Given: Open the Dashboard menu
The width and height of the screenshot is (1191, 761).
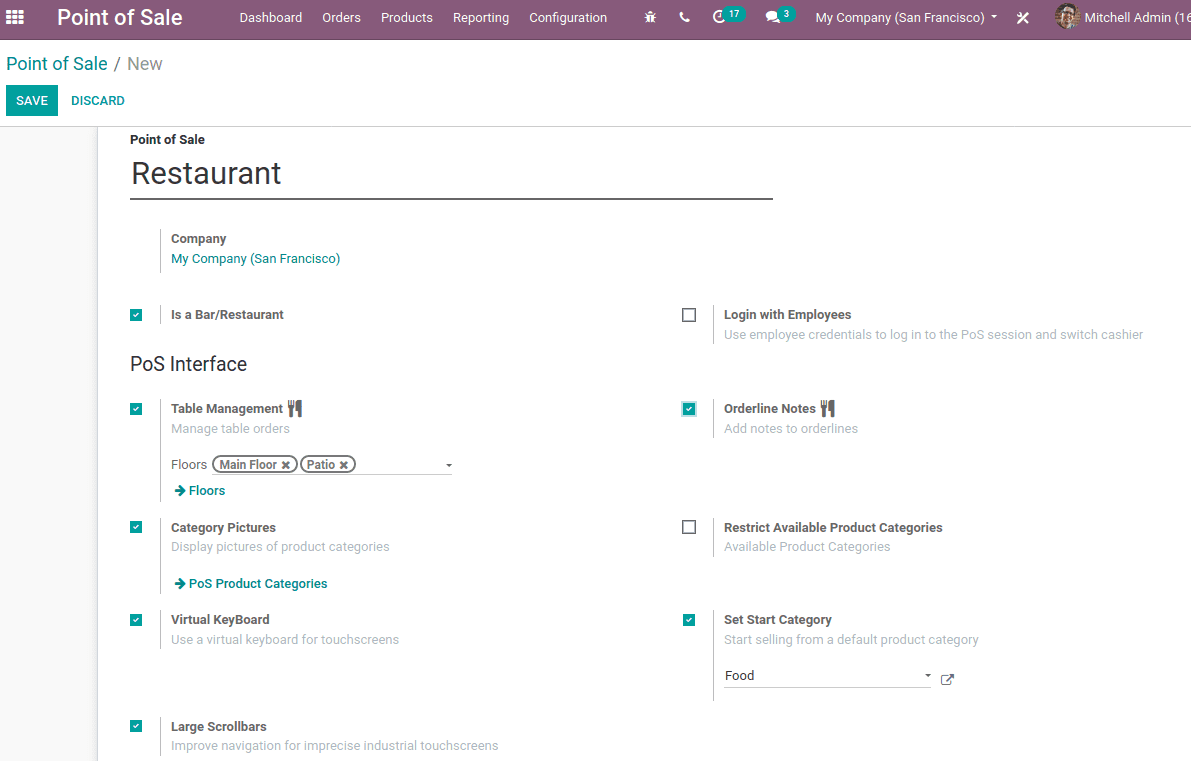Looking at the screenshot, I should pyautogui.click(x=270, y=17).
